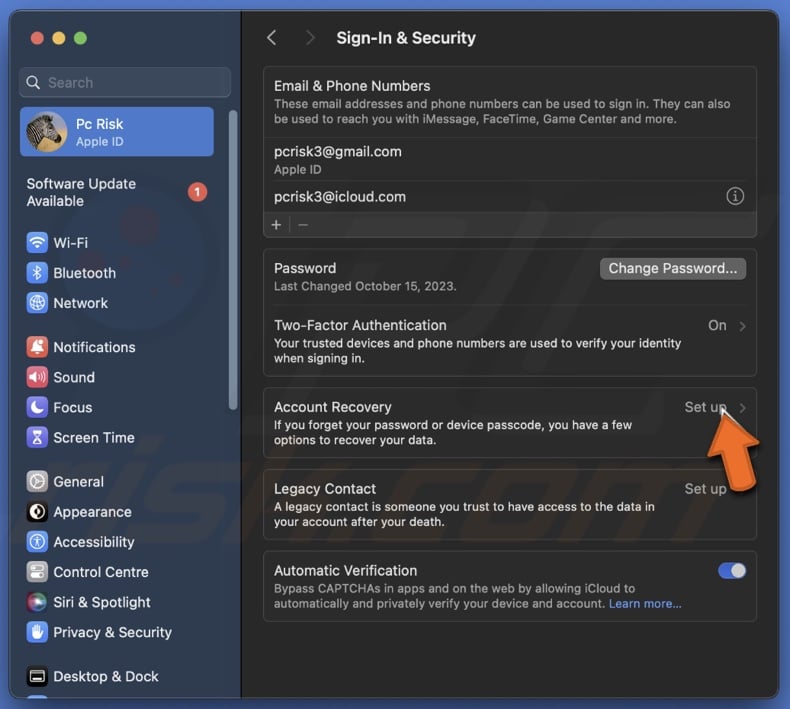Open Software Update Available item
Screen dimensions: 790x709
tap(116, 192)
